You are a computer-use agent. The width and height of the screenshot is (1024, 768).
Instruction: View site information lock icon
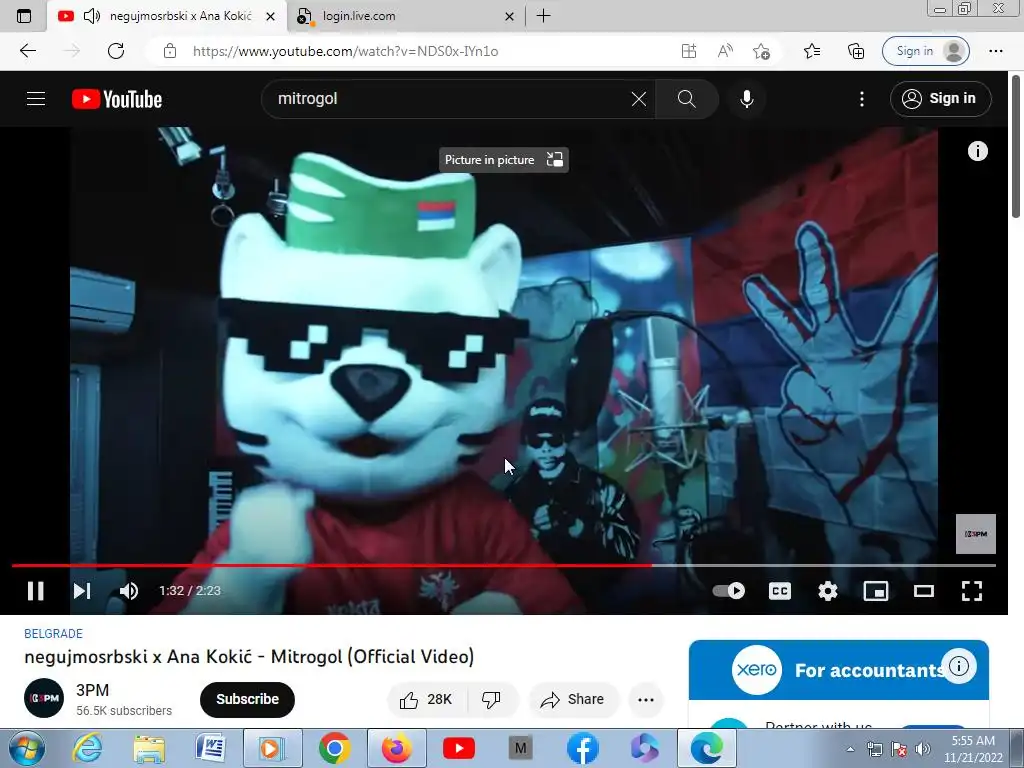coord(170,51)
